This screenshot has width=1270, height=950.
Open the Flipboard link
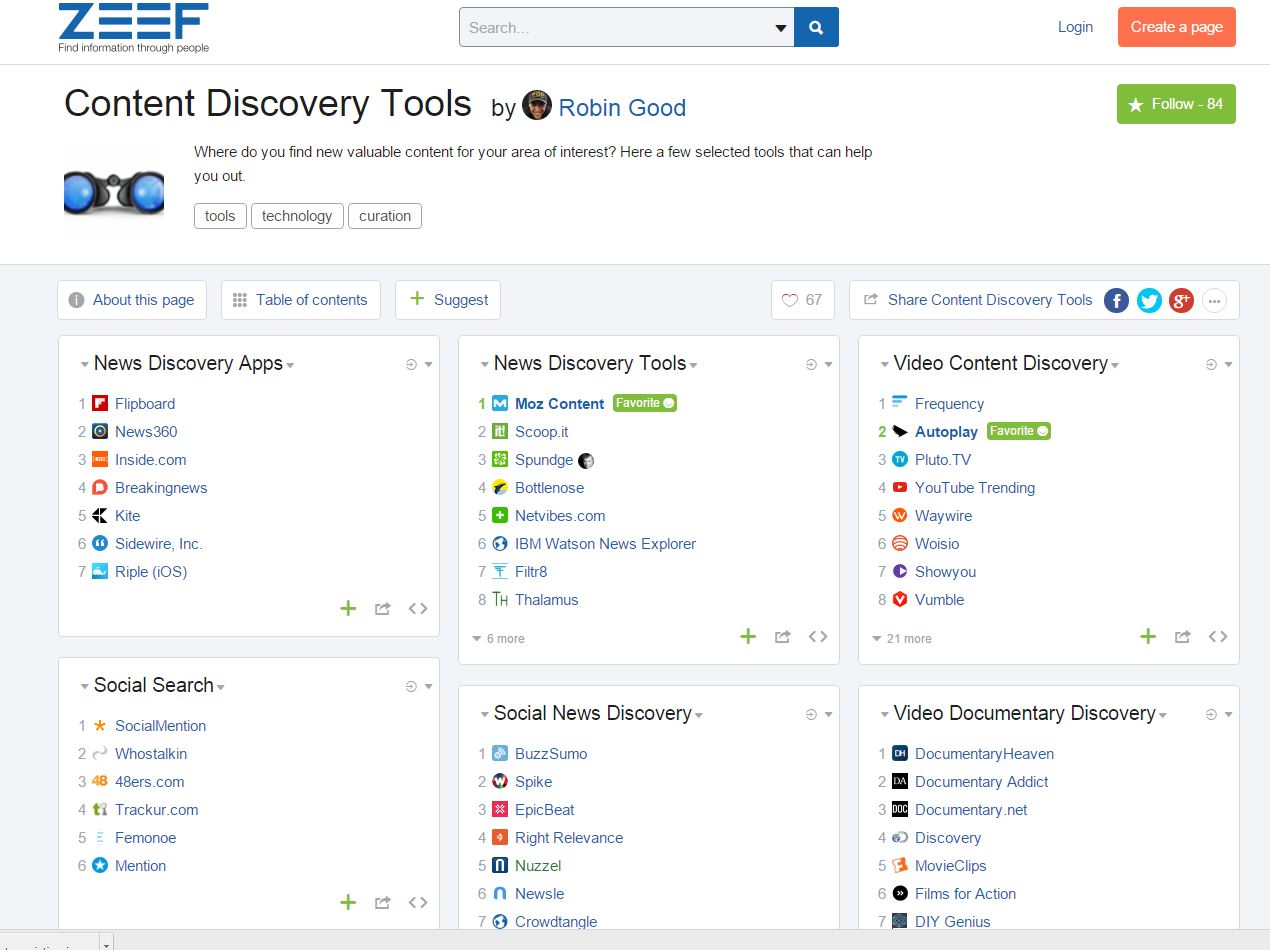pyautogui.click(x=145, y=404)
